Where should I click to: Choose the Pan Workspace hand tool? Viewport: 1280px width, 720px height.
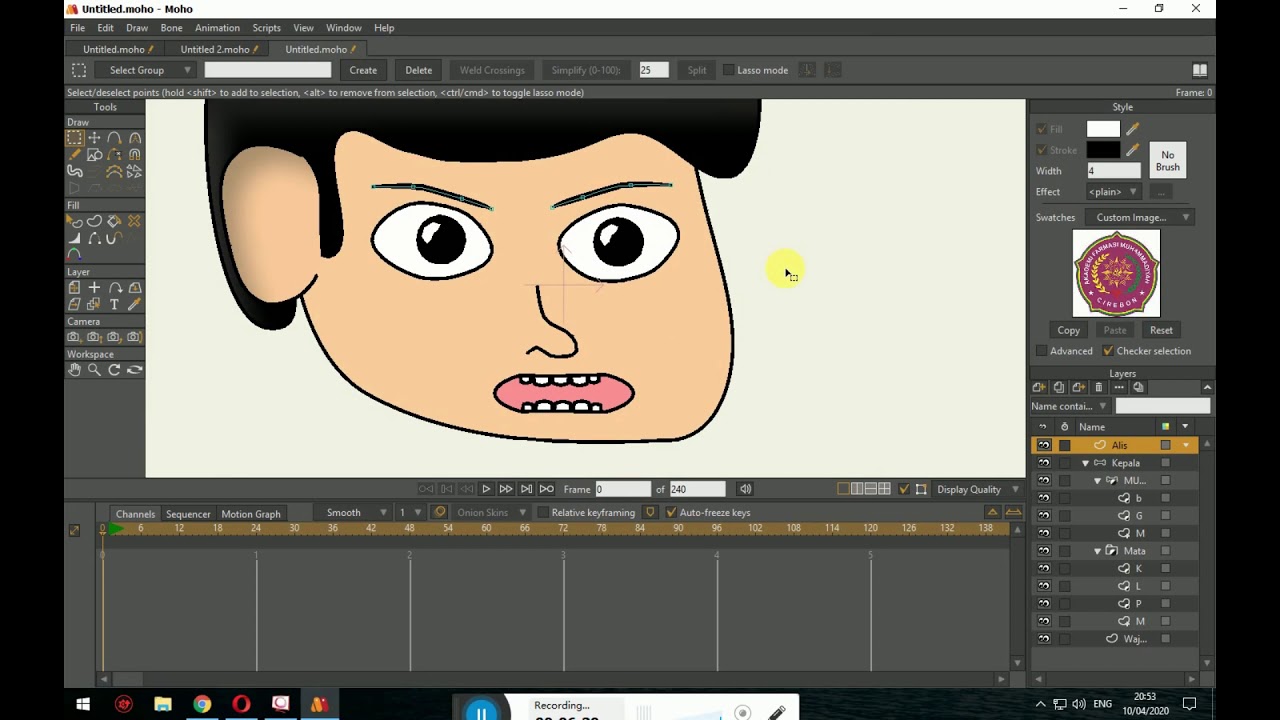click(x=74, y=370)
